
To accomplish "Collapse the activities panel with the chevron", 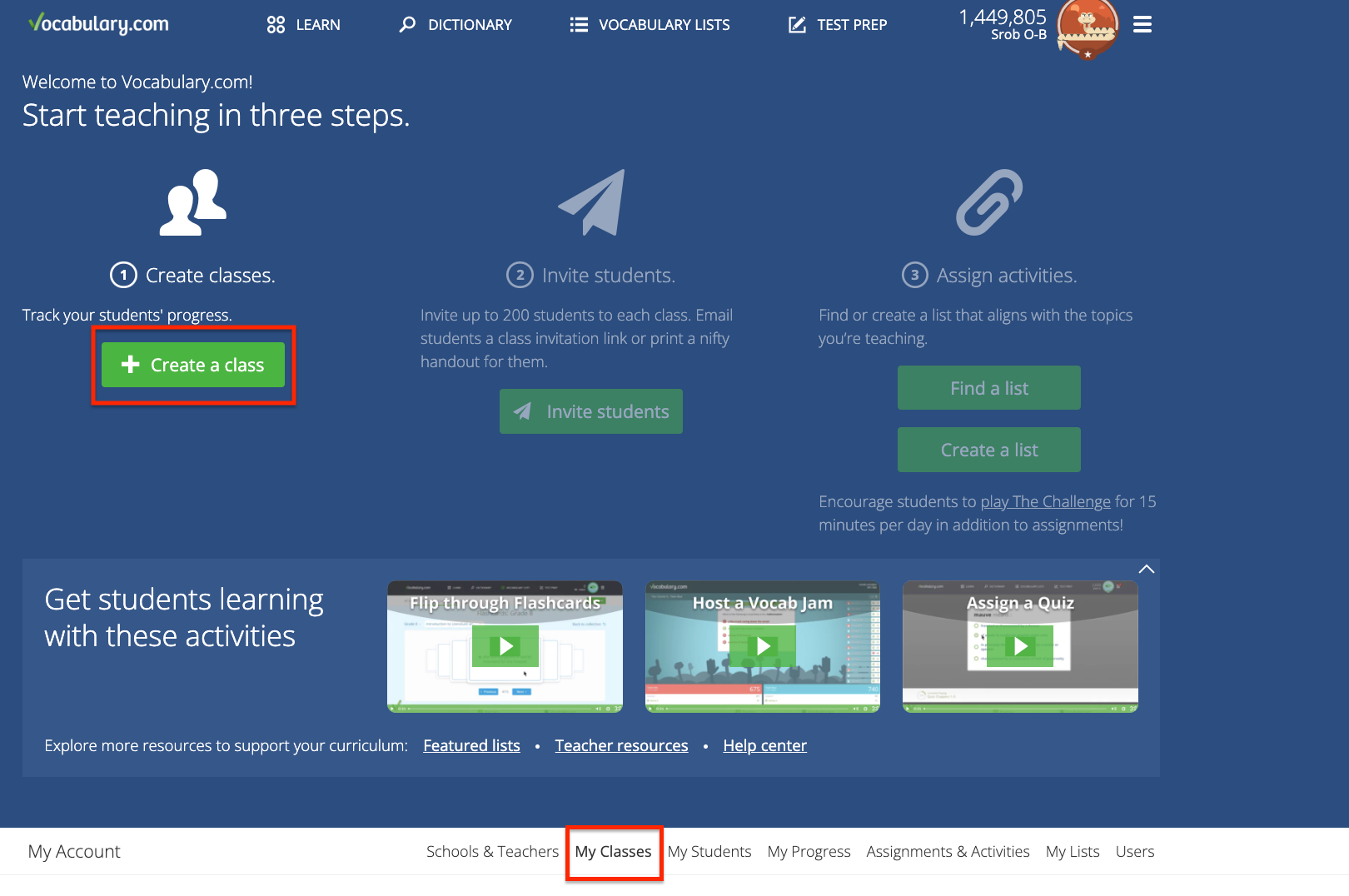I will click(x=1146, y=570).
